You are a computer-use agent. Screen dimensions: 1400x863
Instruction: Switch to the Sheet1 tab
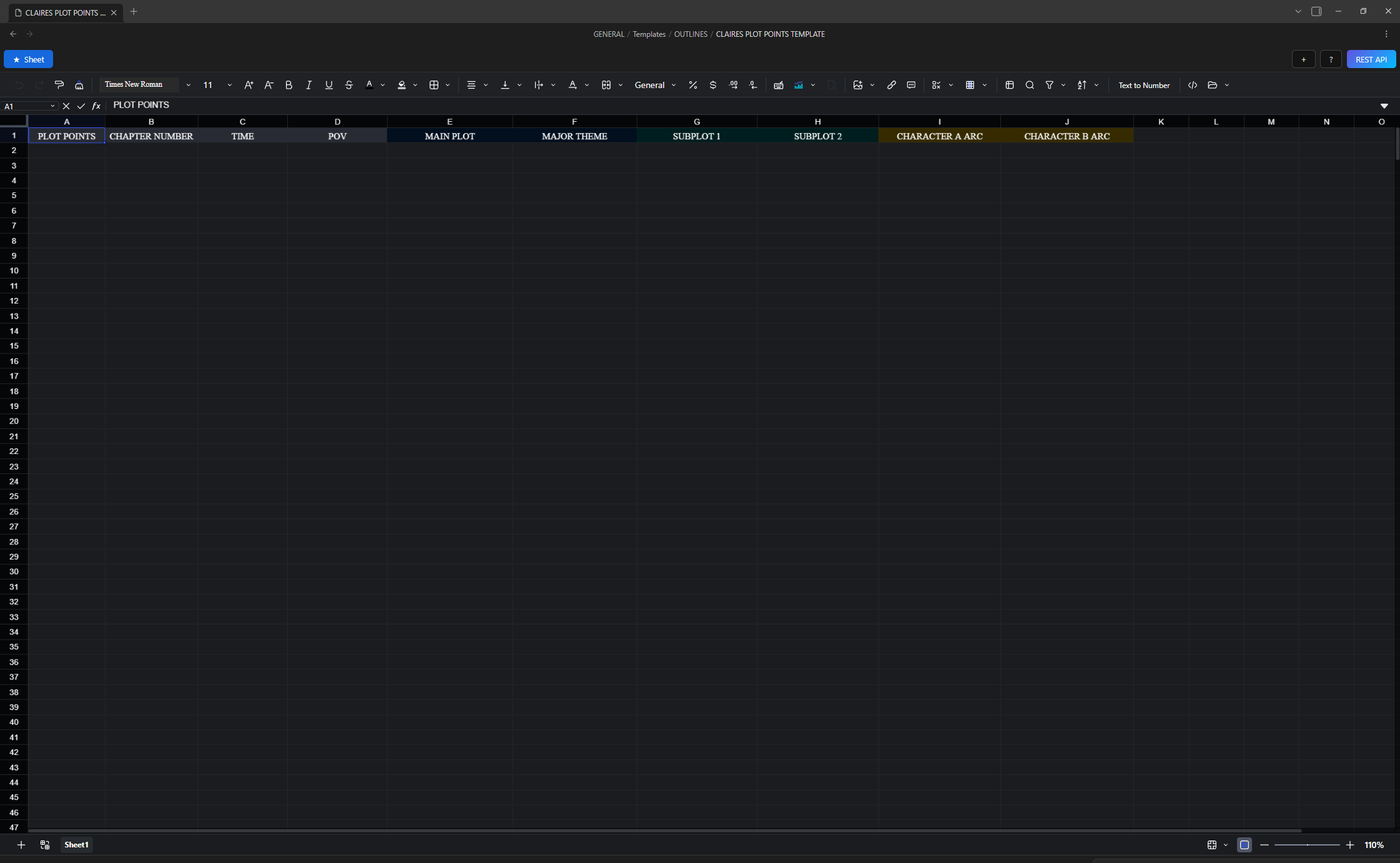point(76,845)
